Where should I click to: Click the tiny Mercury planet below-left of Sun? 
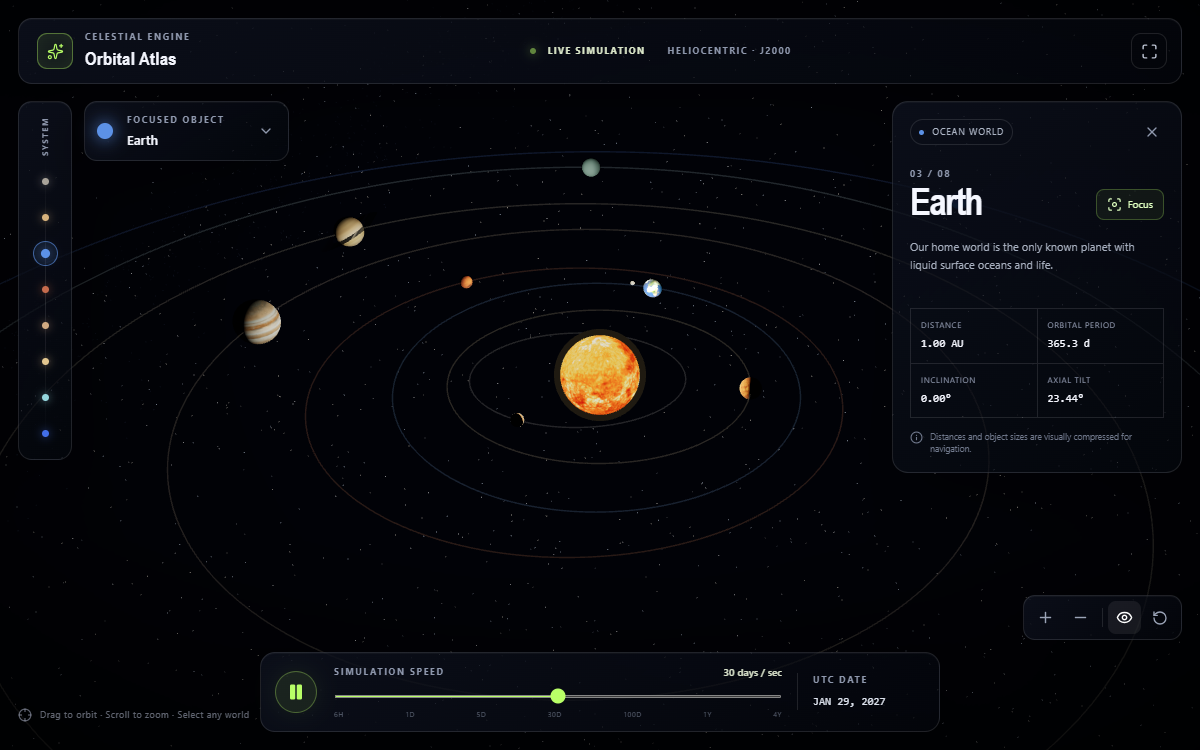coord(518,420)
